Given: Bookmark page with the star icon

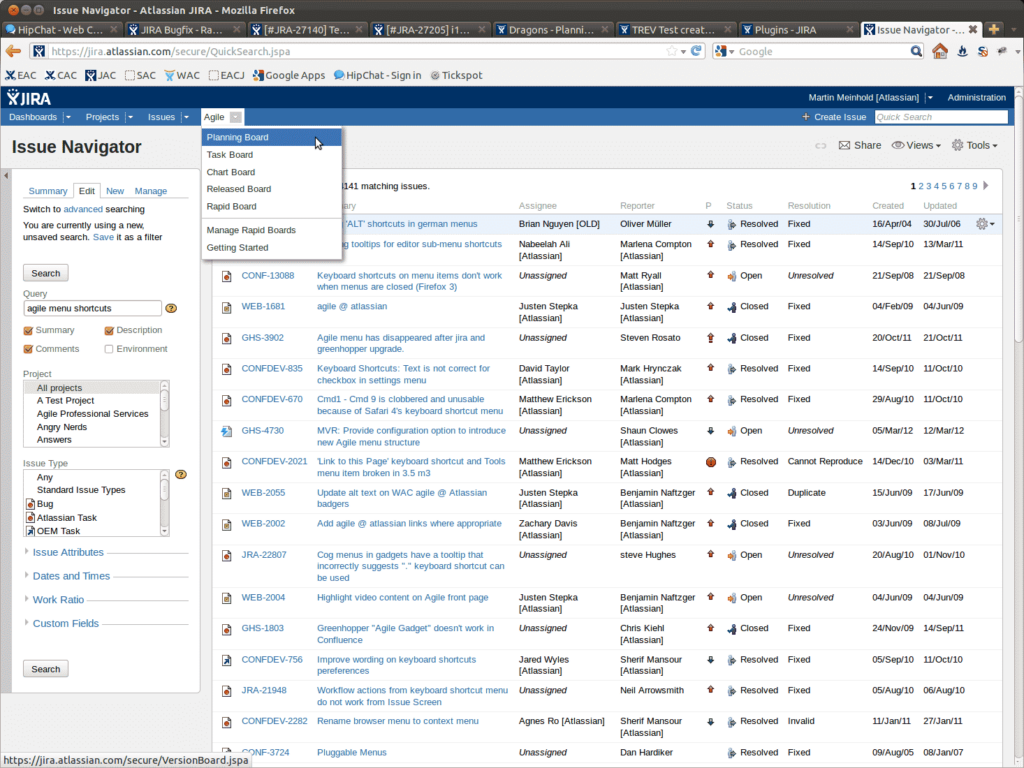Looking at the screenshot, I should (671, 51).
